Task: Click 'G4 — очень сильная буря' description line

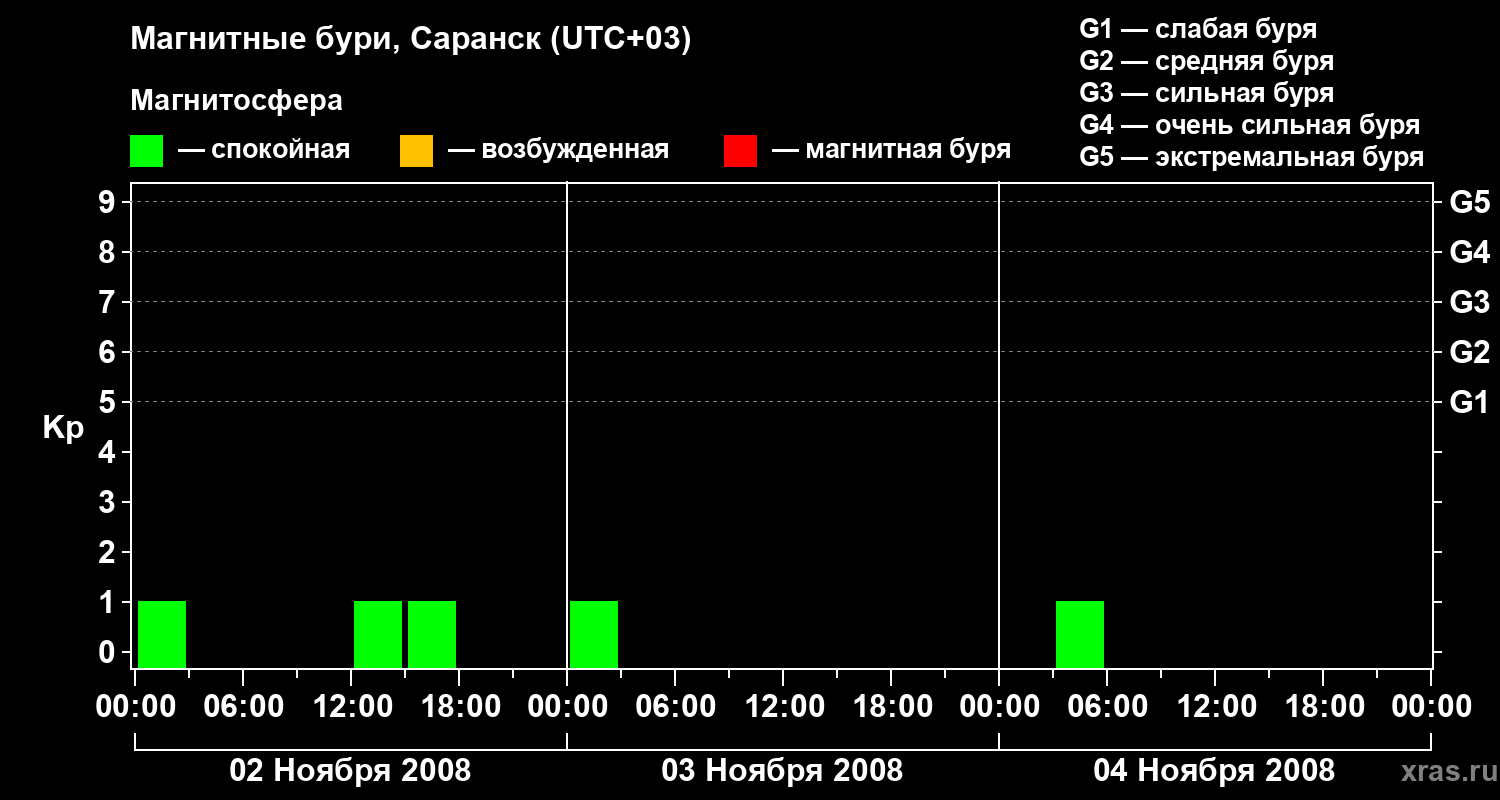Action: point(1250,125)
